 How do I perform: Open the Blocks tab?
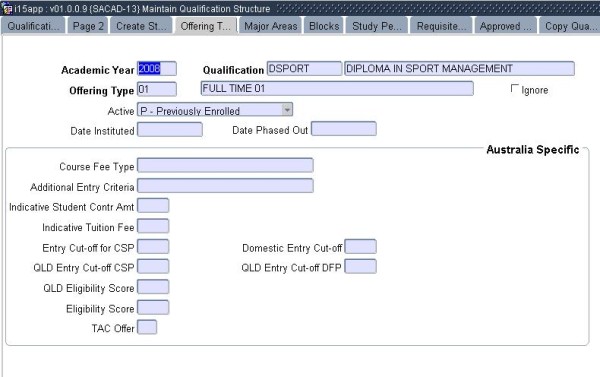pos(324,26)
